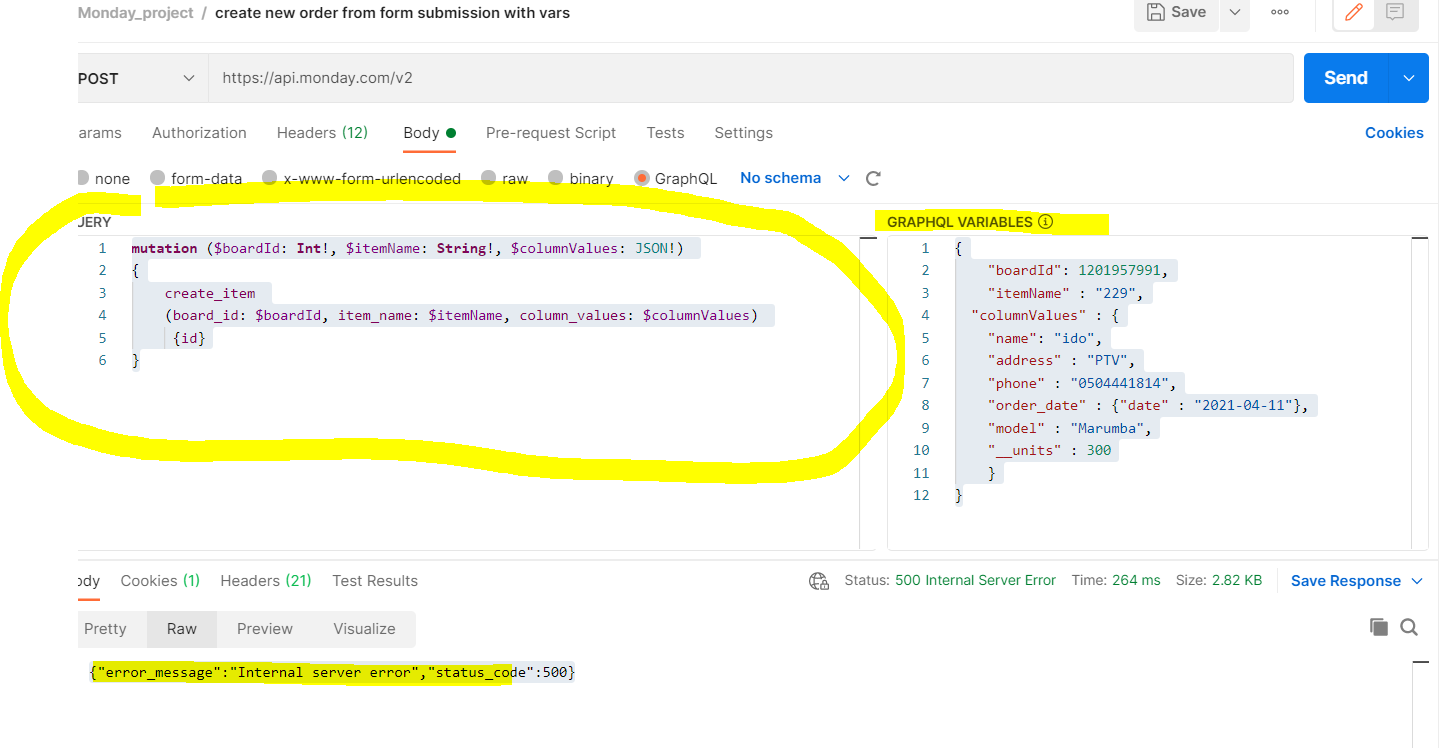The image size is (1449, 748).
Task: Click the GraphQL Variables info icon
Action: 1045,222
